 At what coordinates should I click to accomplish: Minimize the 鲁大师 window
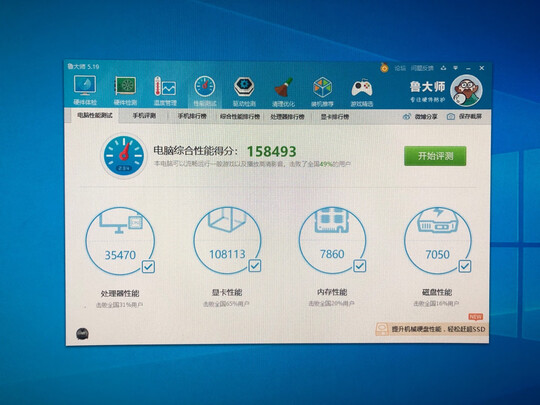pyautogui.click(x=468, y=68)
